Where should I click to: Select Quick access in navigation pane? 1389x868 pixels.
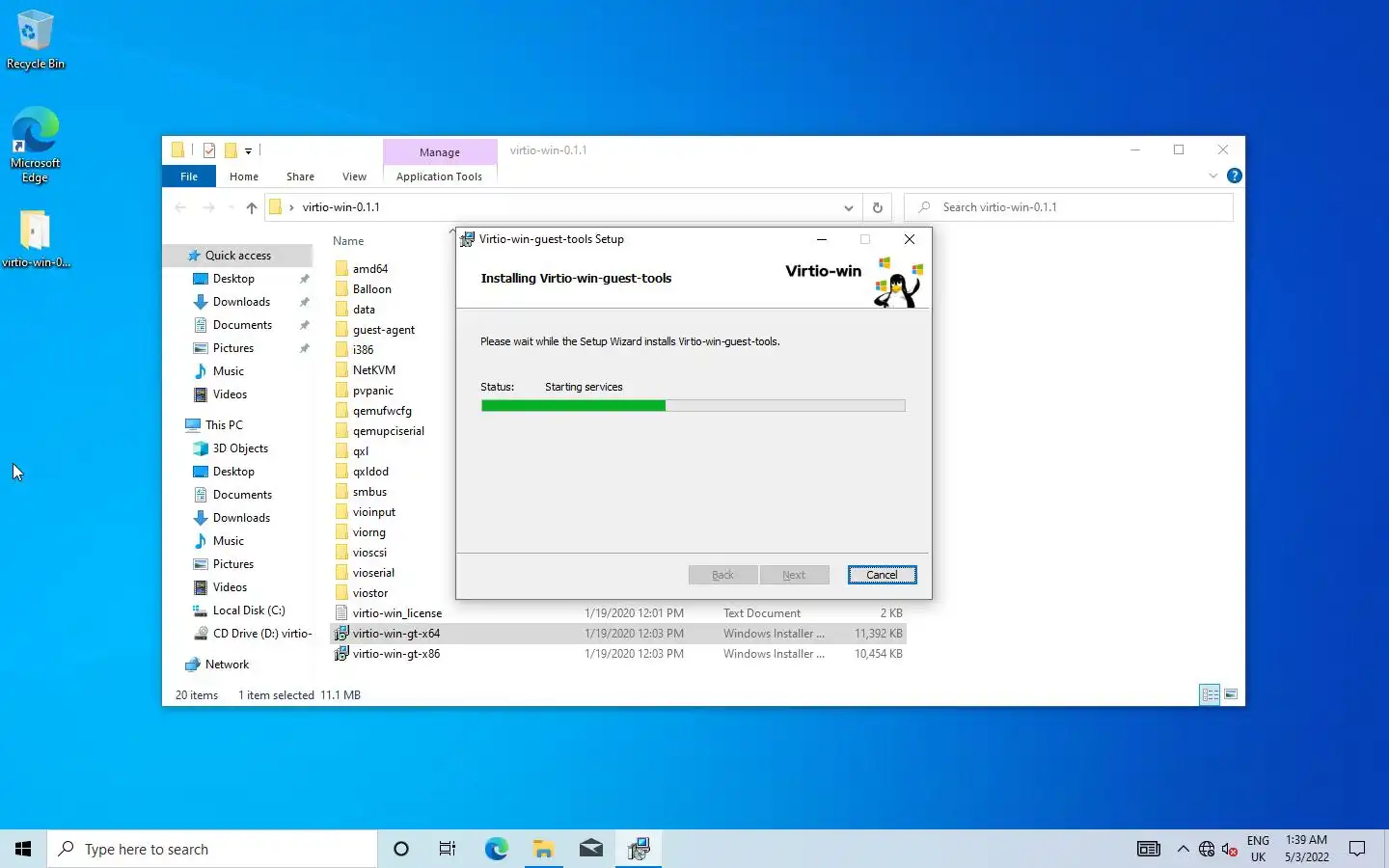[238, 256]
